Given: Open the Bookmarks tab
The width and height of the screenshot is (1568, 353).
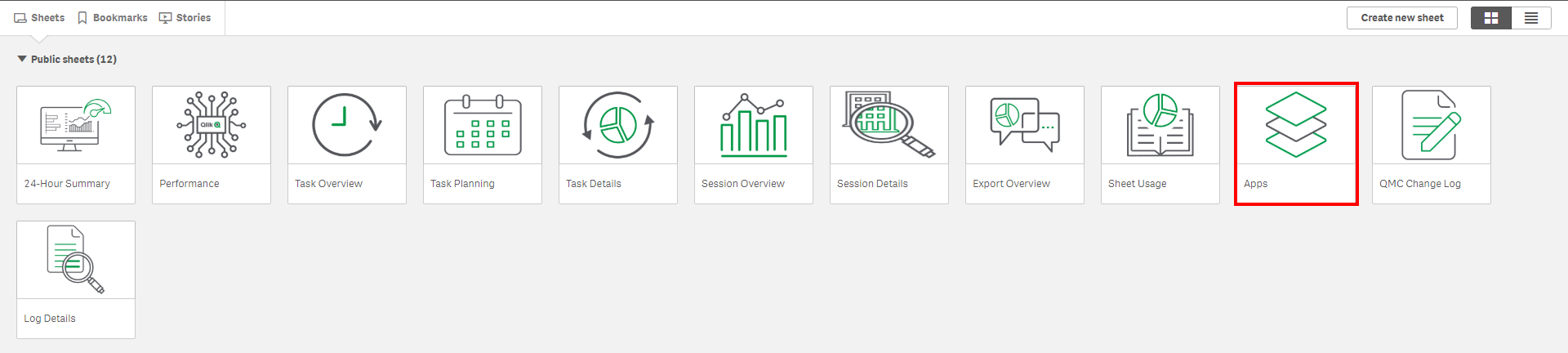Looking at the screenshot, I should pos(112,17).
